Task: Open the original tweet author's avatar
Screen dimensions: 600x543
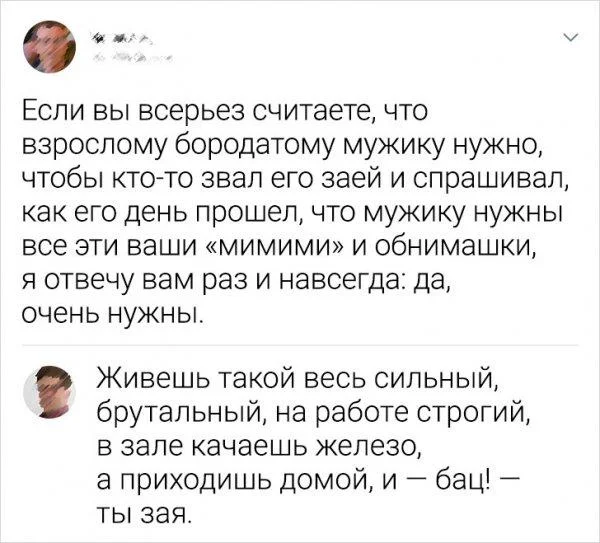Action: [49, 46]
